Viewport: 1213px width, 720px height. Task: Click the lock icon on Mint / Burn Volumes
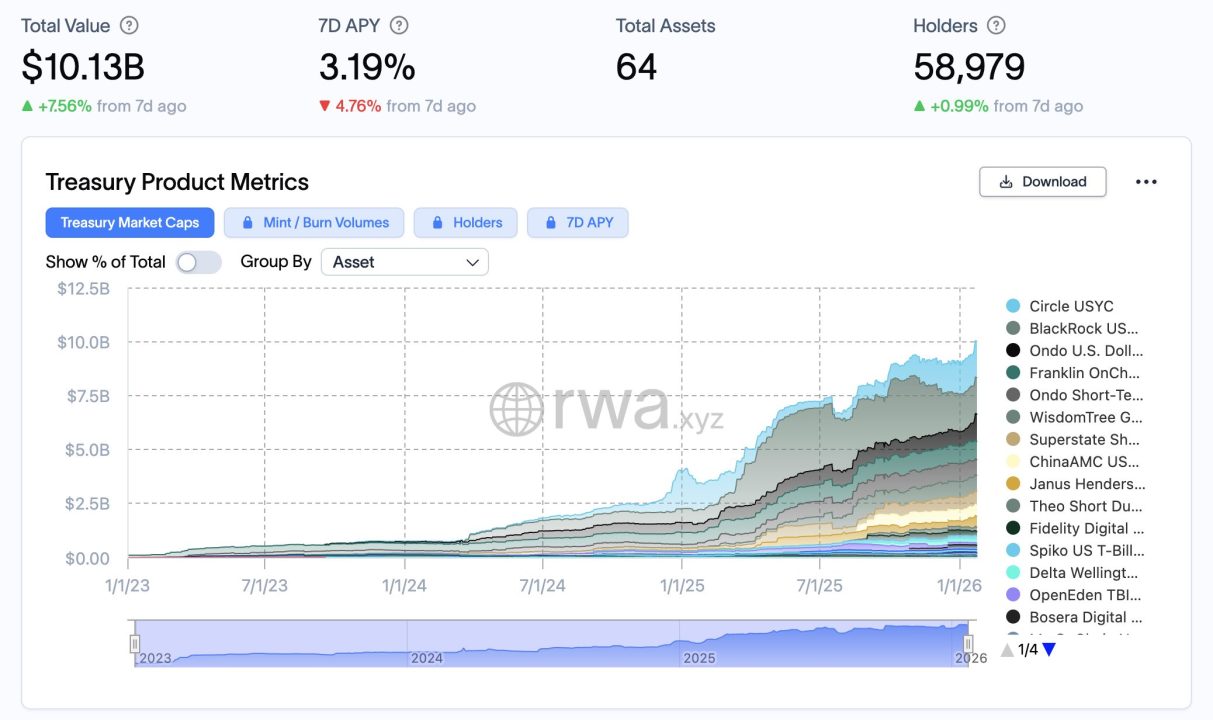coord(250,222)
